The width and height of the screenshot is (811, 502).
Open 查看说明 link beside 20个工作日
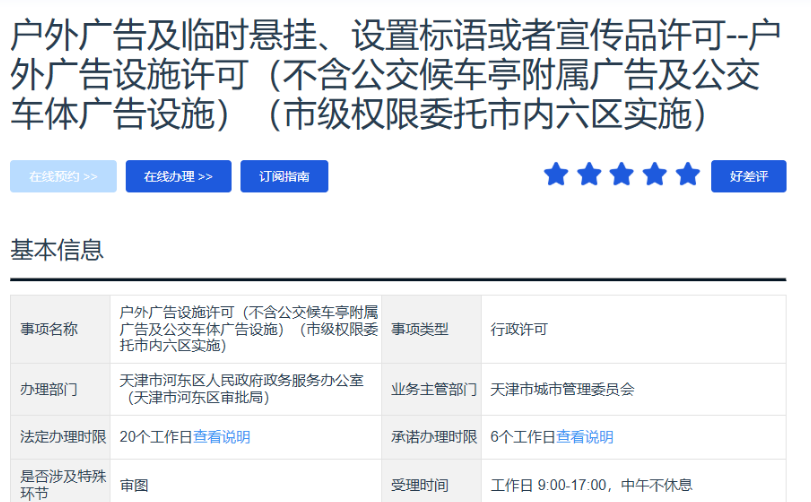(222, 437)
